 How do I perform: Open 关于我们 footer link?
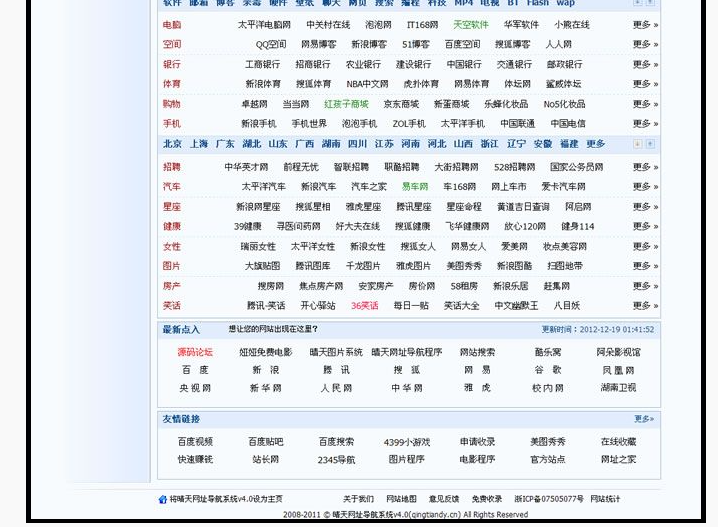[x=358, y=499]
